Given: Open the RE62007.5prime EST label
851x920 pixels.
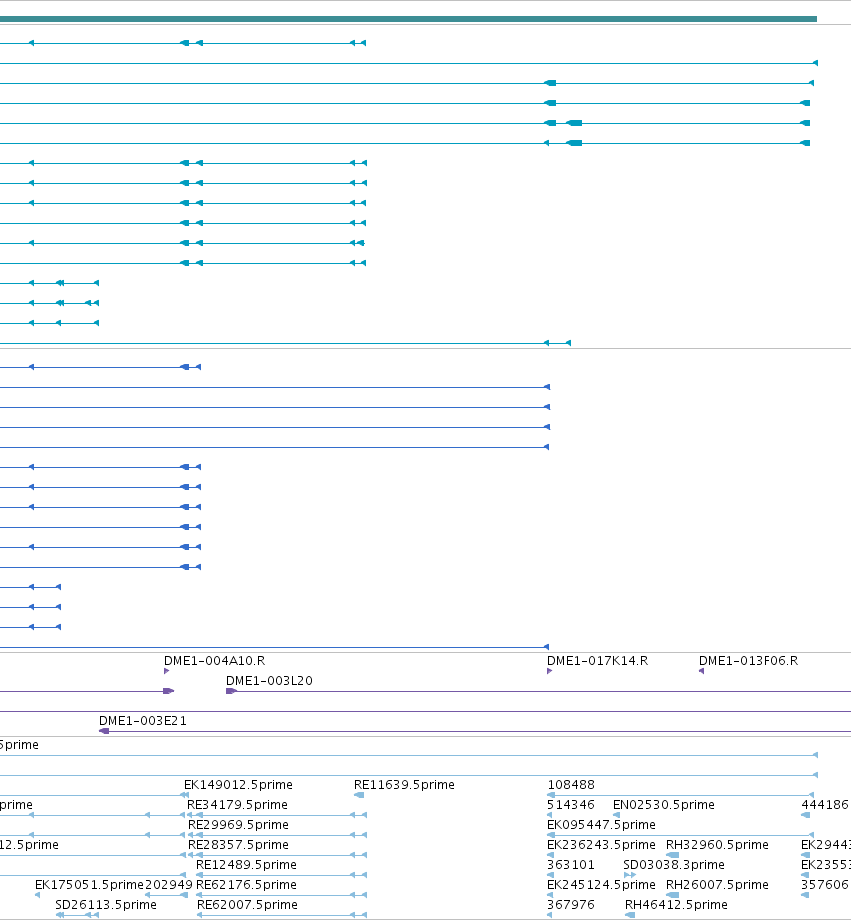Looking at the screenshot, I should pyautogui.click(x=248, y=904).
